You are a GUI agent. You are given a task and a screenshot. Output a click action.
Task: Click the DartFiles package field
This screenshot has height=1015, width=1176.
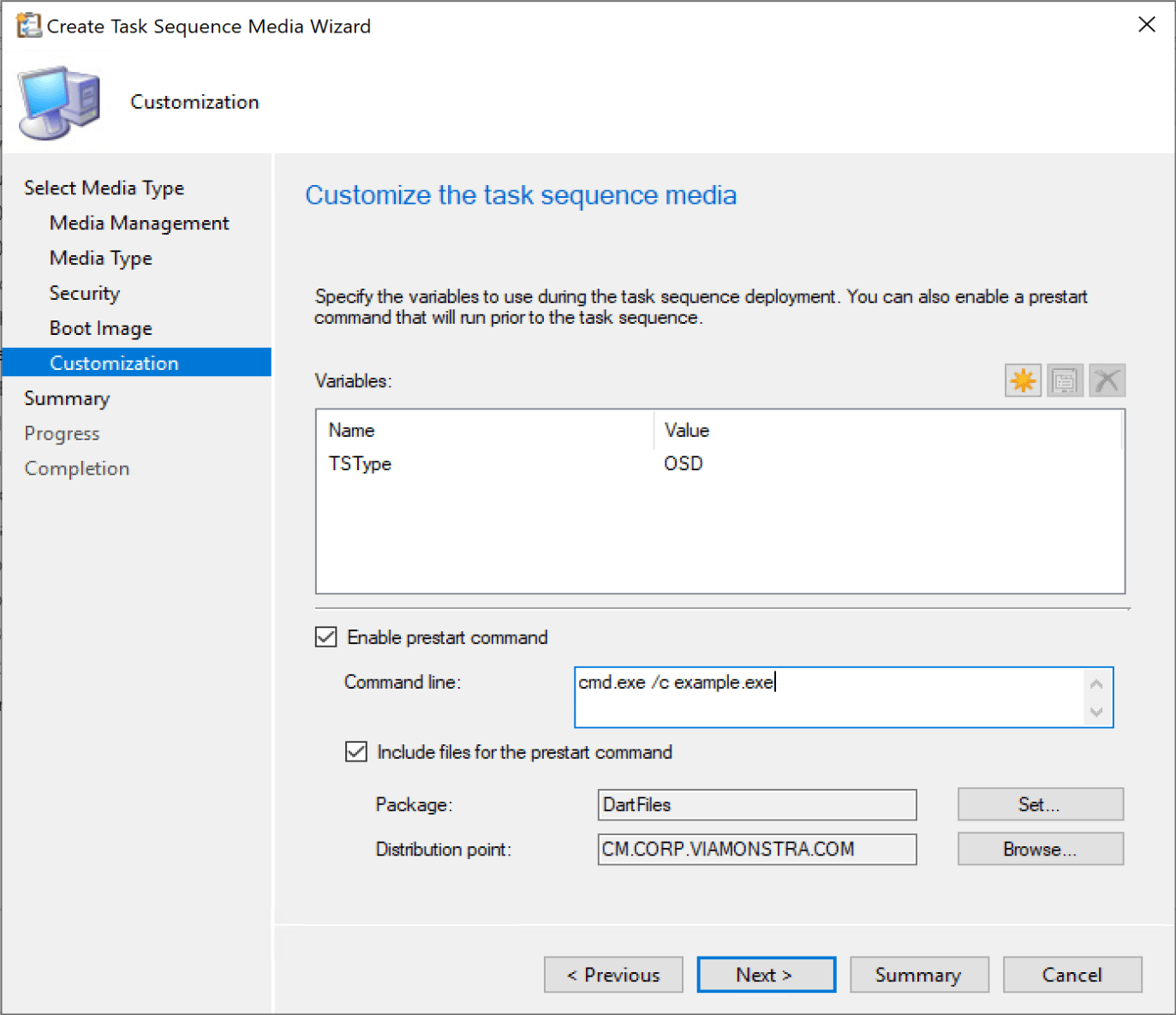[x=756, y=804]
